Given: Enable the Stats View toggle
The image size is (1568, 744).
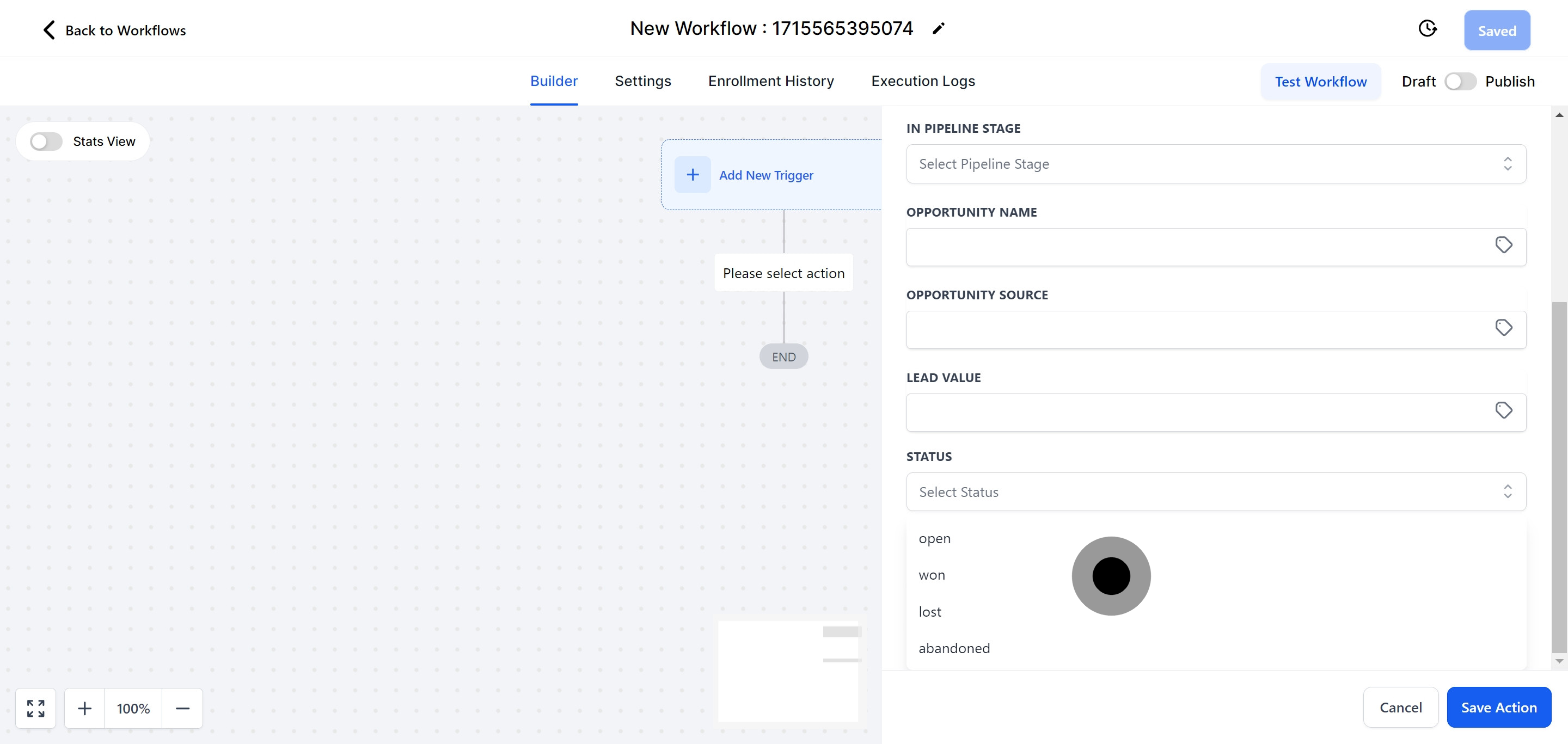Looking at the screenshot, I should (x=45, y=141).
